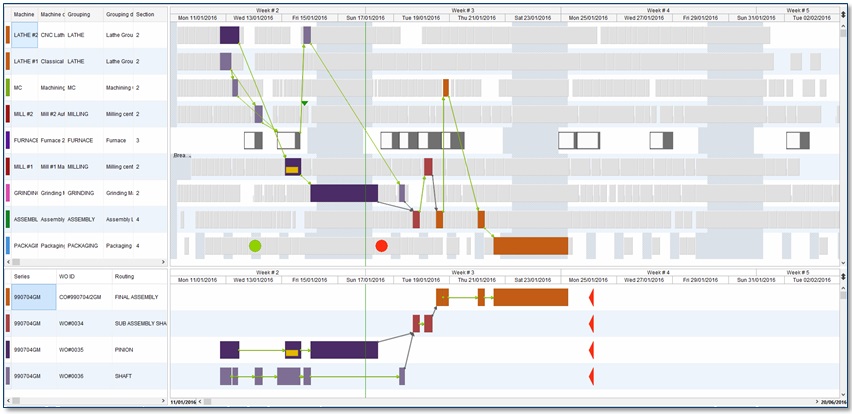The height and width of the screenshot is (414, 852).
Task: Click green color swatch of MC row
Action: click(x=8, y=87)
